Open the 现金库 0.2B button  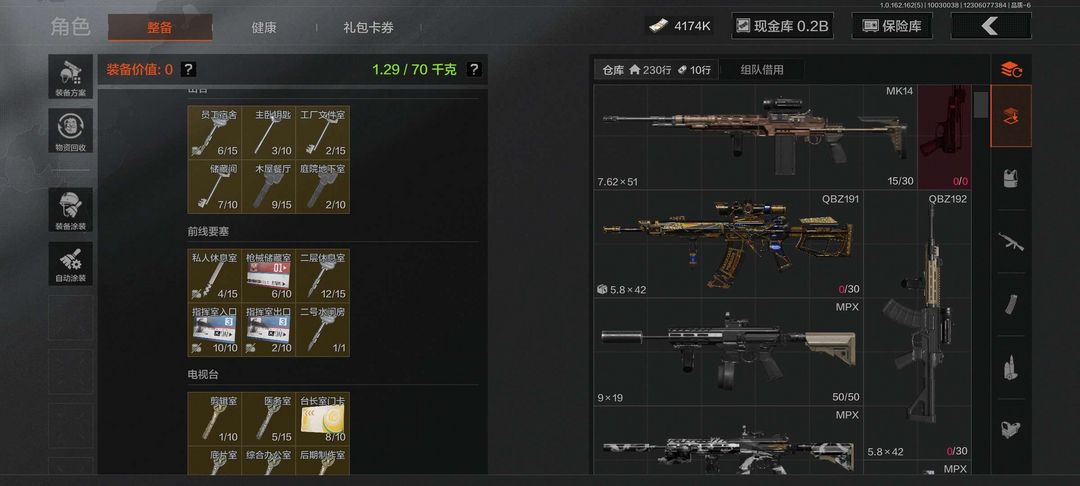(x=782, y=26)
